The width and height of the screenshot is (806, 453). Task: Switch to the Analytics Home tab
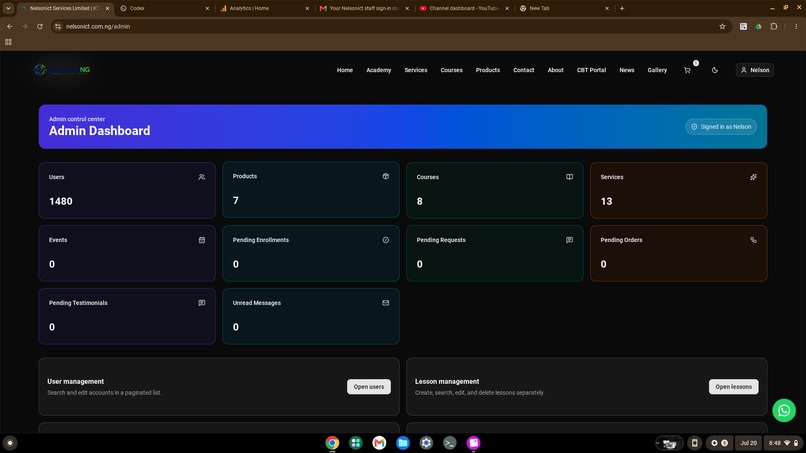[264, 8]
